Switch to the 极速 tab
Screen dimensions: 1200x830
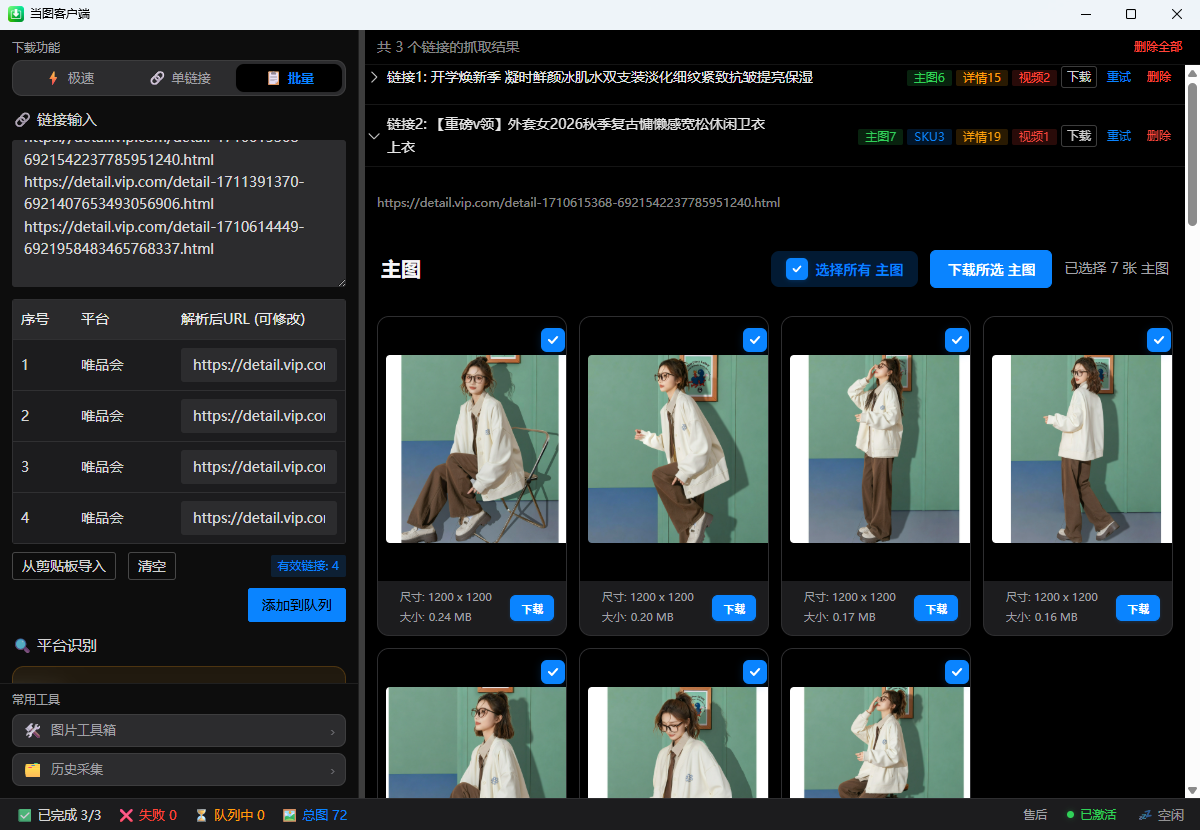coord(70,78)
